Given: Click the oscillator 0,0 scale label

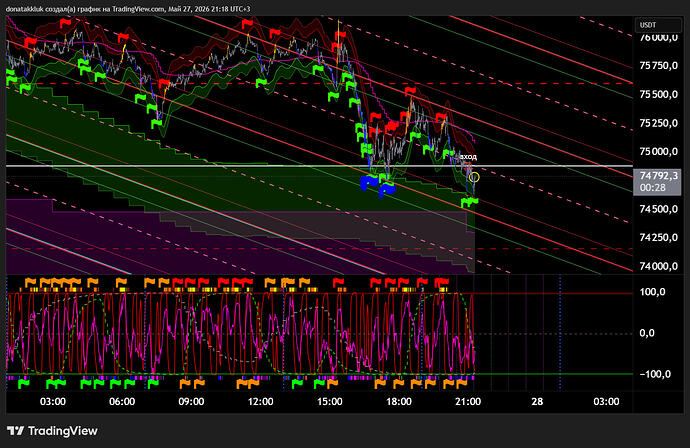Looking at the screenshot, I should pos(647,333).
